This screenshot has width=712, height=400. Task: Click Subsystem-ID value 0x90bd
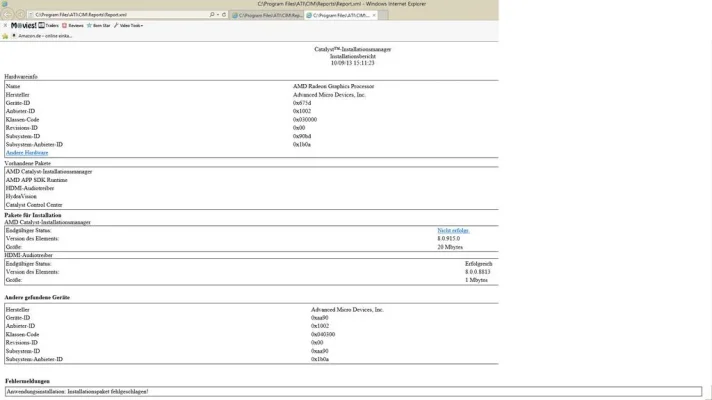coord(302,136)
